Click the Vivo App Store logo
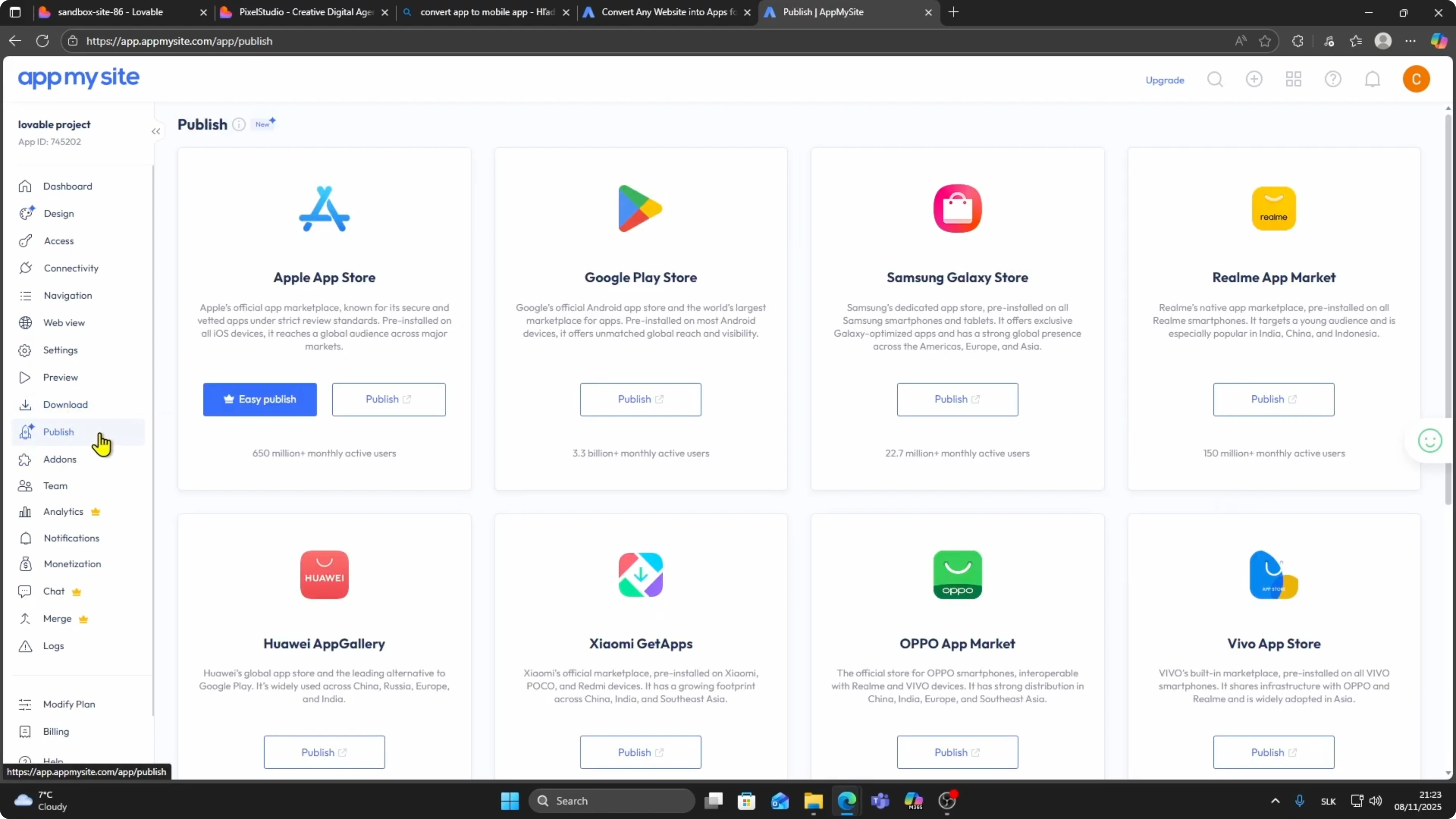1456x819 pixels. point(1274,575)
